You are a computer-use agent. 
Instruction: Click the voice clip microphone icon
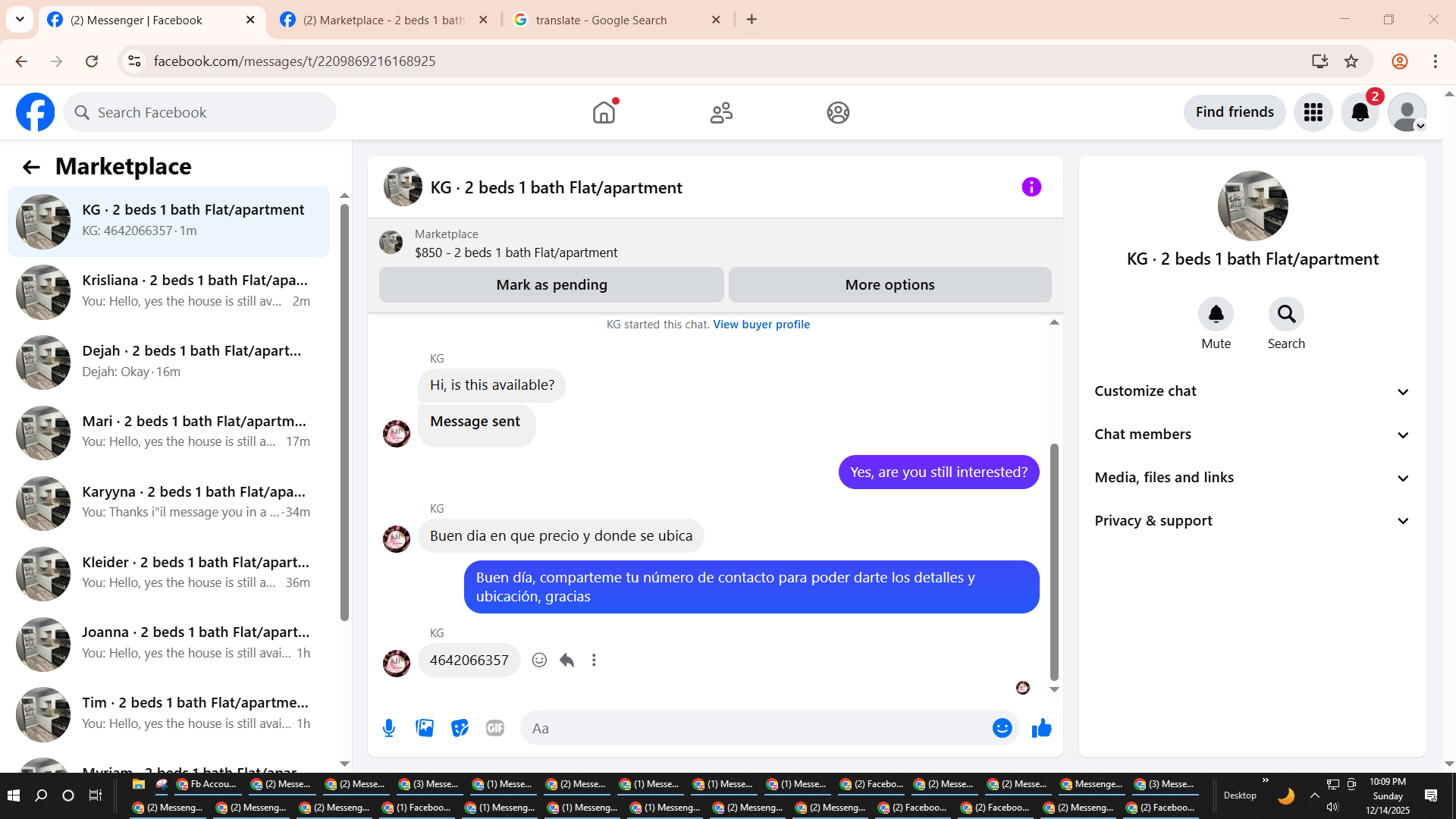click(x=389, y=728)
